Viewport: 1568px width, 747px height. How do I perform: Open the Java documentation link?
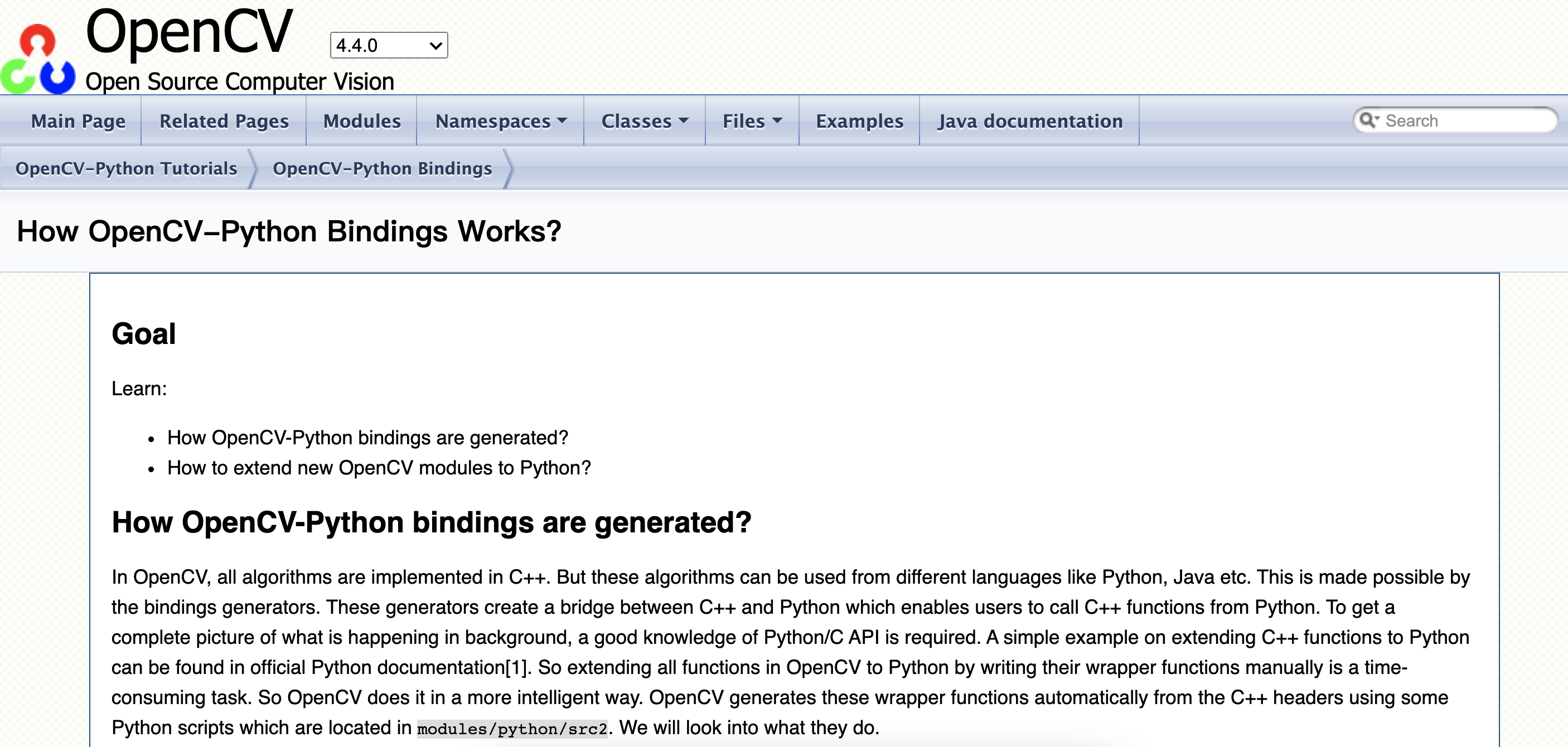coord(1030,121)
